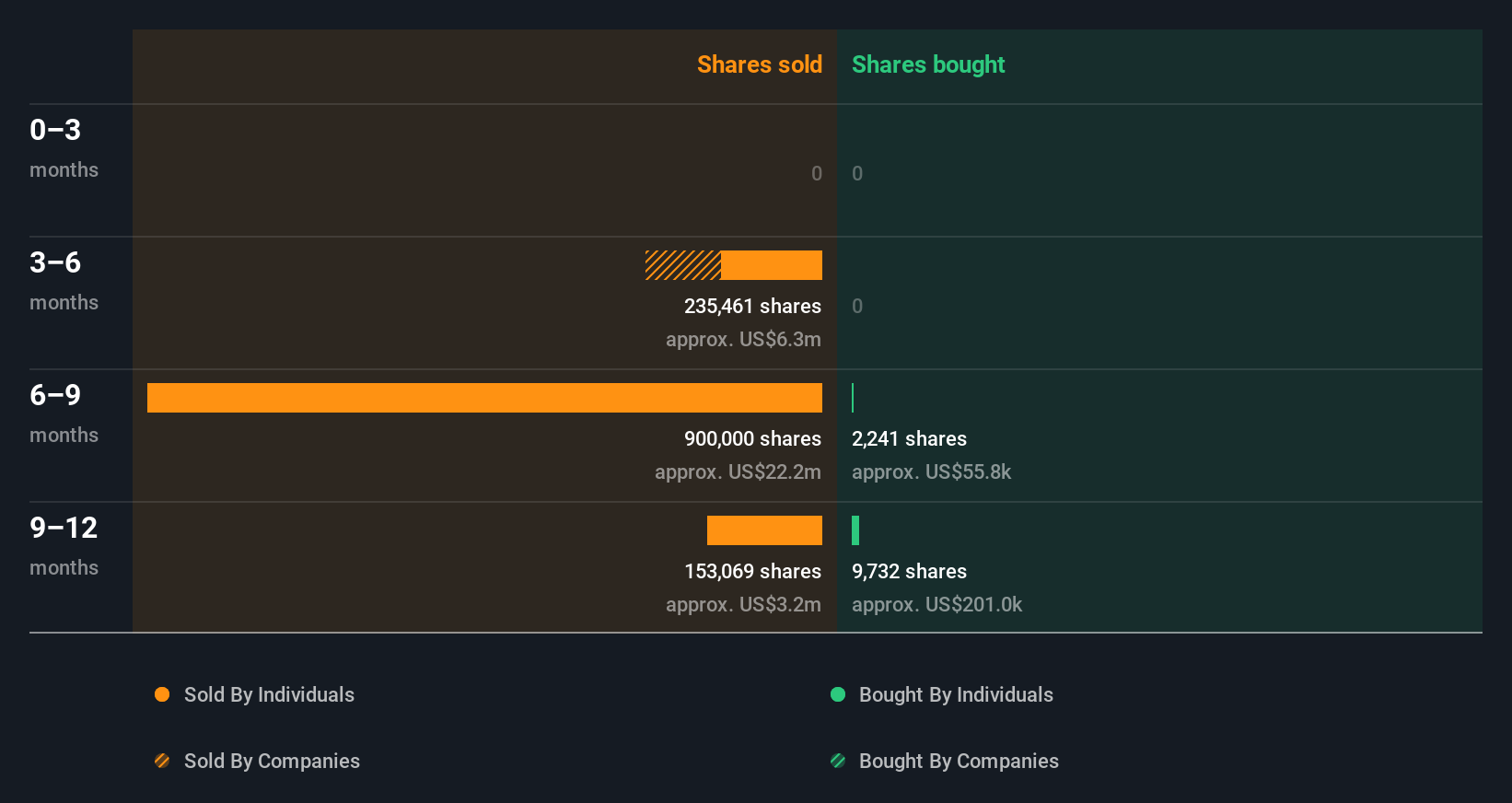Click the 6–9 months orange sold bar

[x=484, y=398]
